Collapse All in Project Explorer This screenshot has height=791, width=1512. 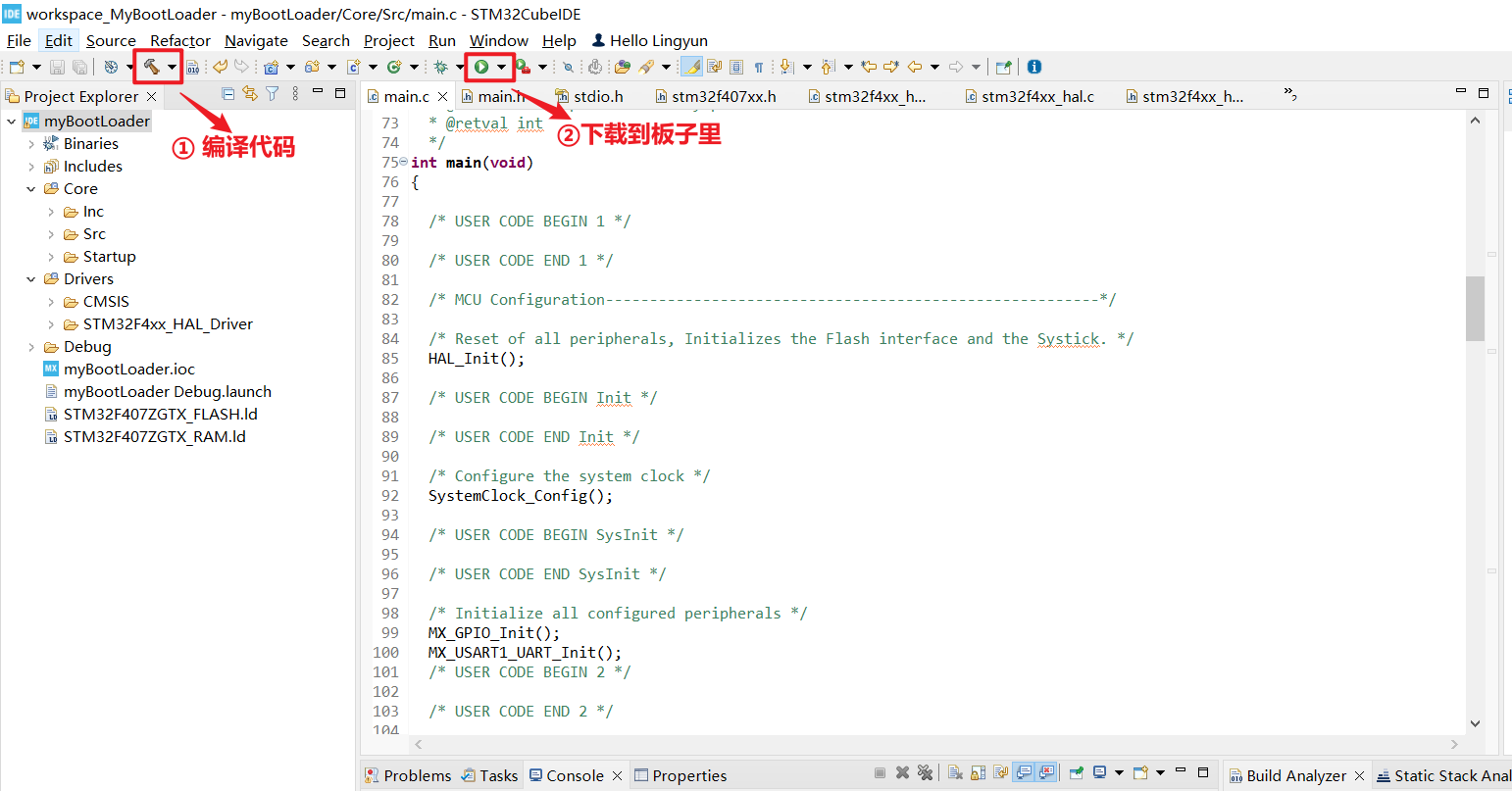click(x=228, y=93)
